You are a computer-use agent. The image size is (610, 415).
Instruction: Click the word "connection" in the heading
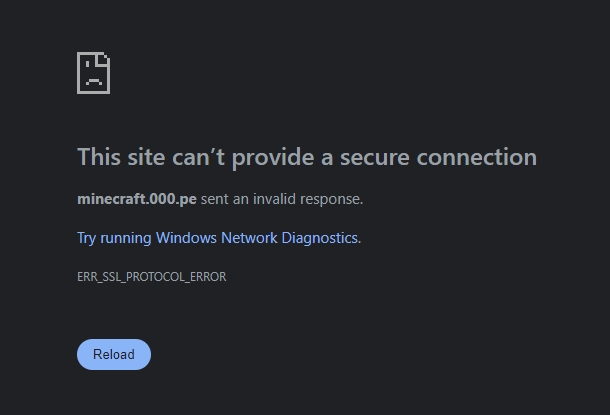[x=482, y=157]
